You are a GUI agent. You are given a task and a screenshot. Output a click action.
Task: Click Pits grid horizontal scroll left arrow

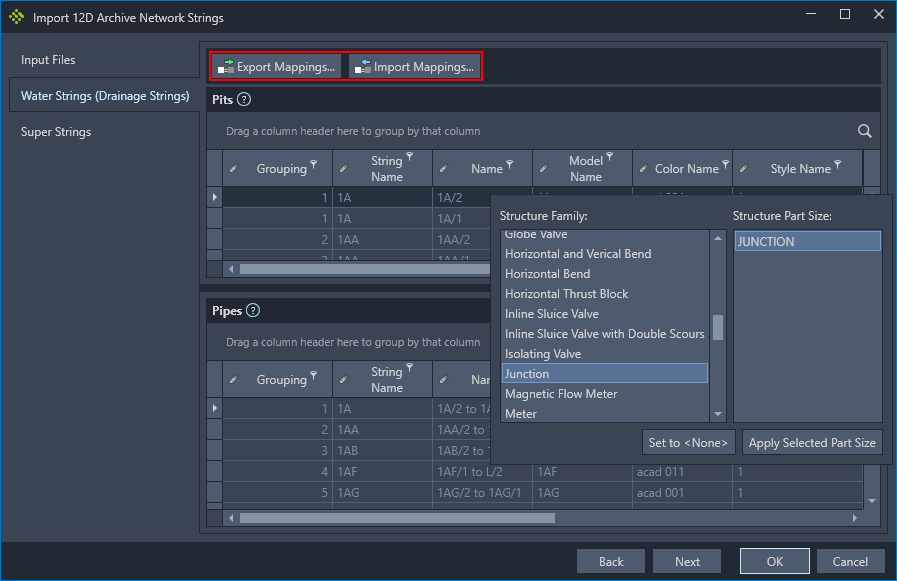(x=231, y=269)
